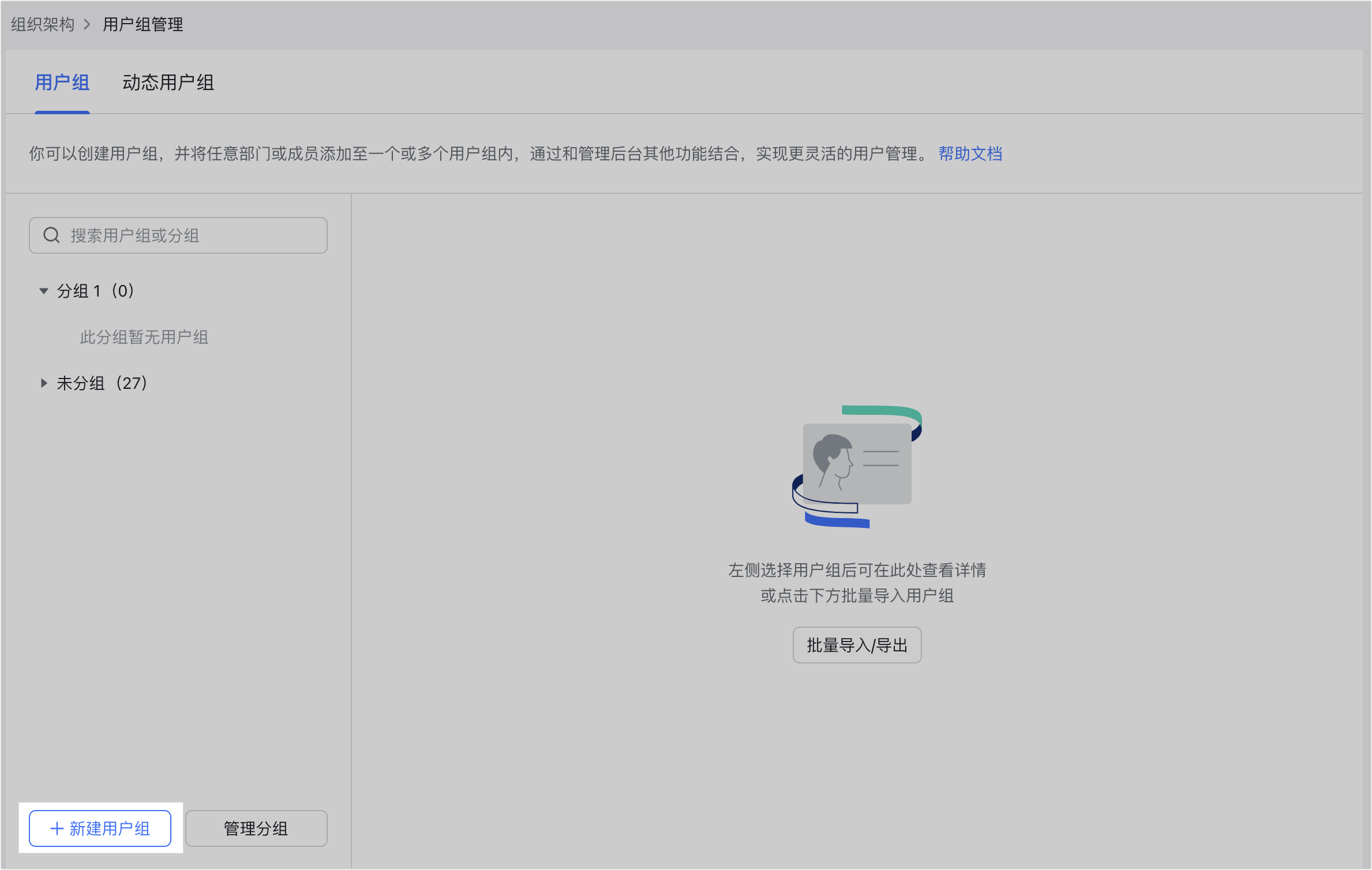Click the plus icon on 新建用户组
Image resolution: width=1372 pixels, height=870 pixels.
point(57,828)
